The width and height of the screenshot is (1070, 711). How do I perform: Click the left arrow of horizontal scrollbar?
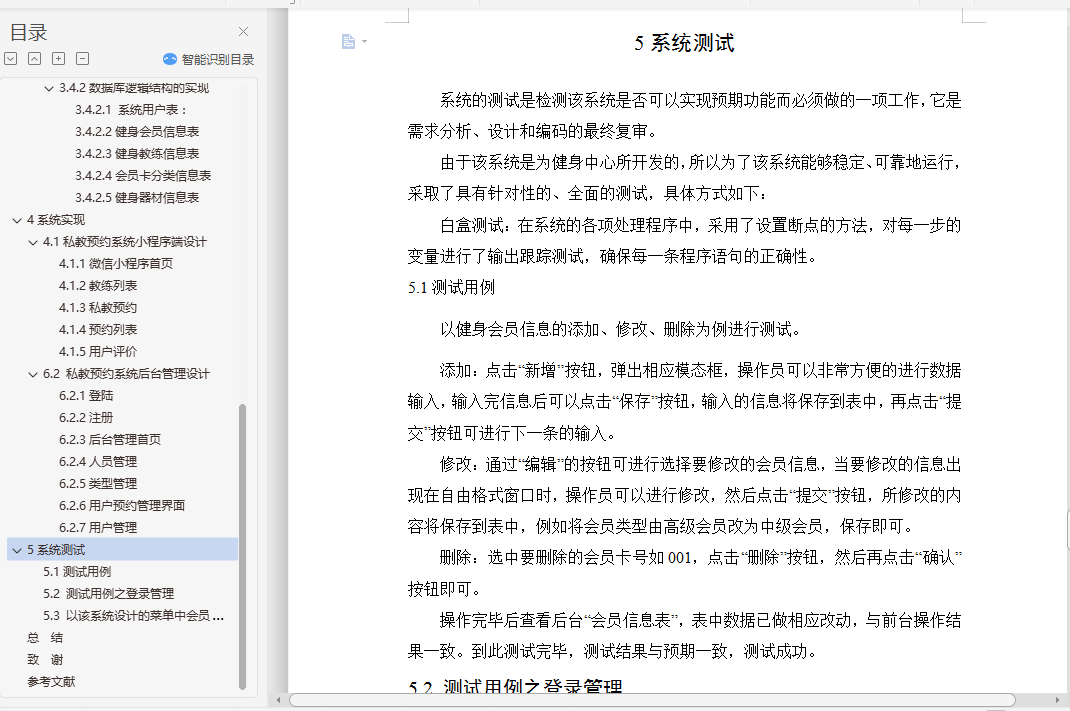pyautogui.click(x=278, y=700)
